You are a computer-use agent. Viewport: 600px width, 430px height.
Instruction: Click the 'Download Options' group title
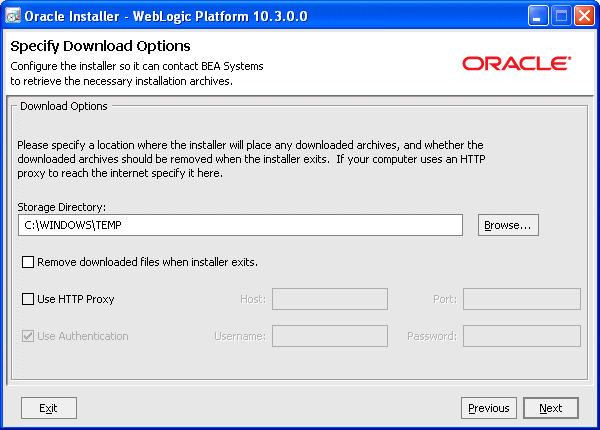tap(64, 106)
